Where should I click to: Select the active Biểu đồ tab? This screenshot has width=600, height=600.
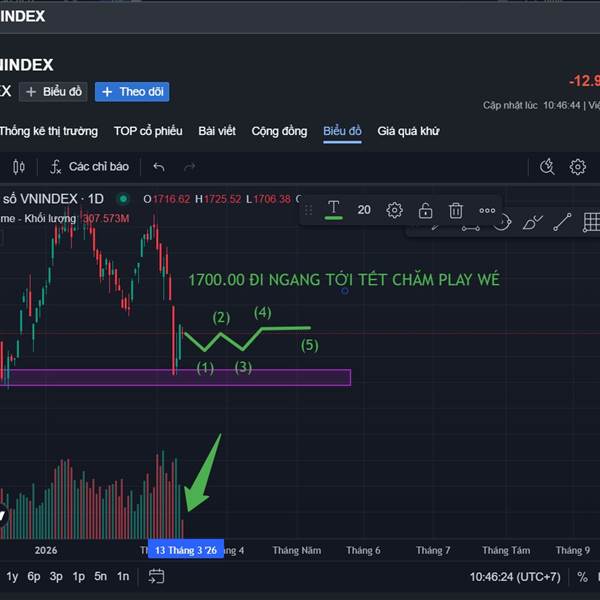point(342,131)
